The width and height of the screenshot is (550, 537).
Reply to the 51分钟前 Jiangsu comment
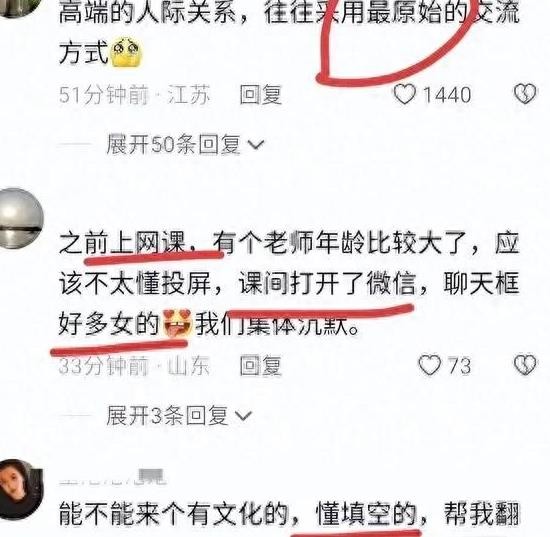261,95
